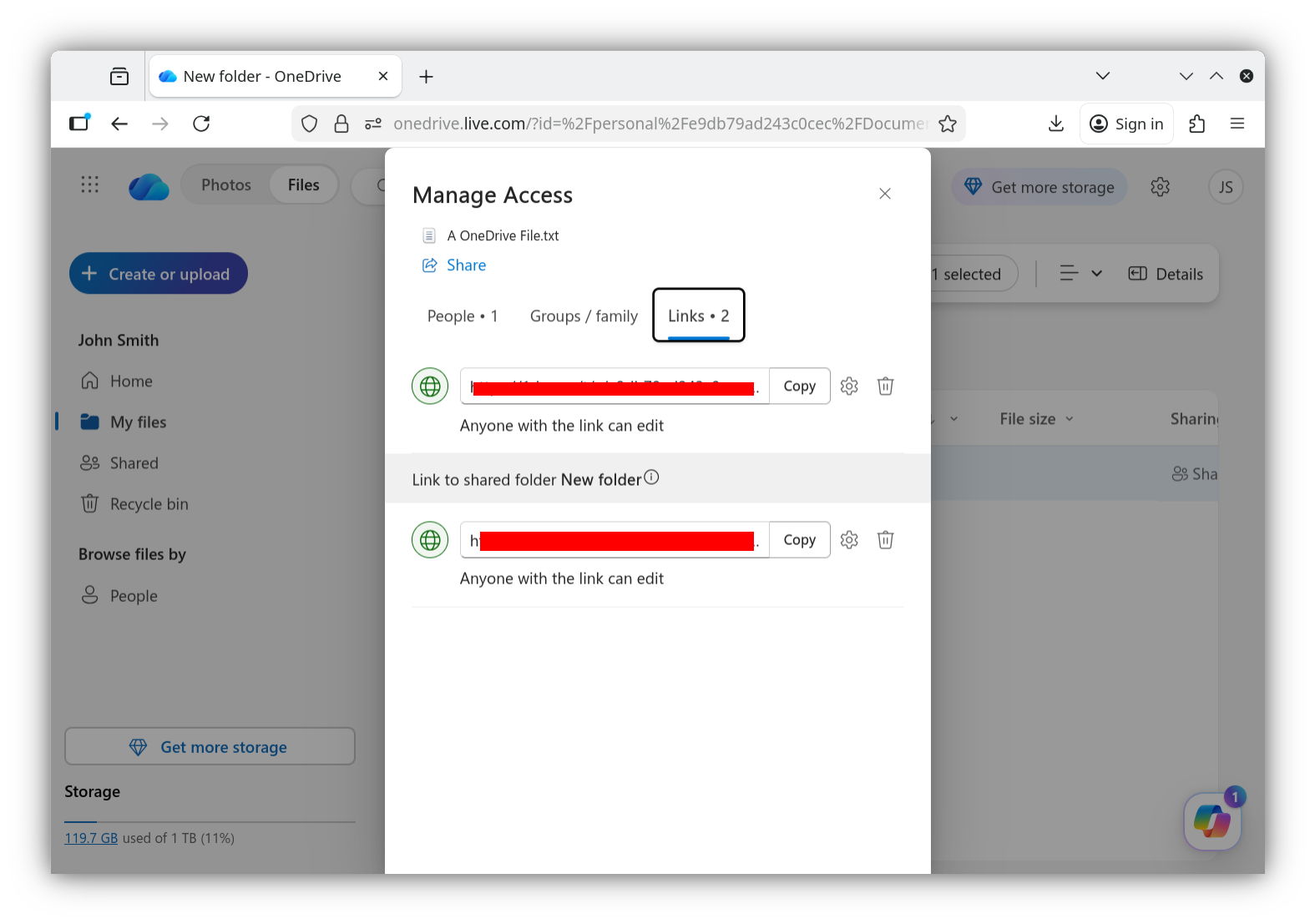Switch to the People tab
This screenshot has width=1315, height=924.
coord(463,316)
